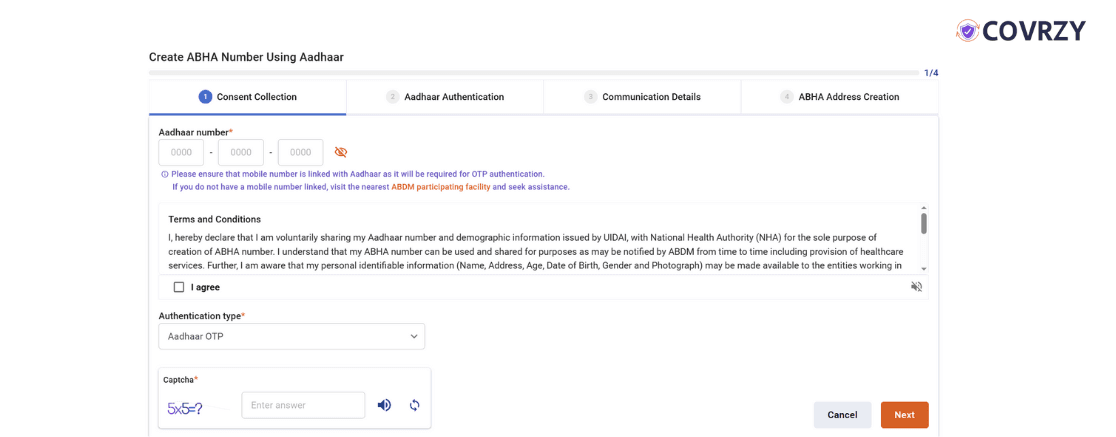Click the captcha audio speaker icon
The width and height of the screenshot is (1116, 437).
click(x=384, y=405)
